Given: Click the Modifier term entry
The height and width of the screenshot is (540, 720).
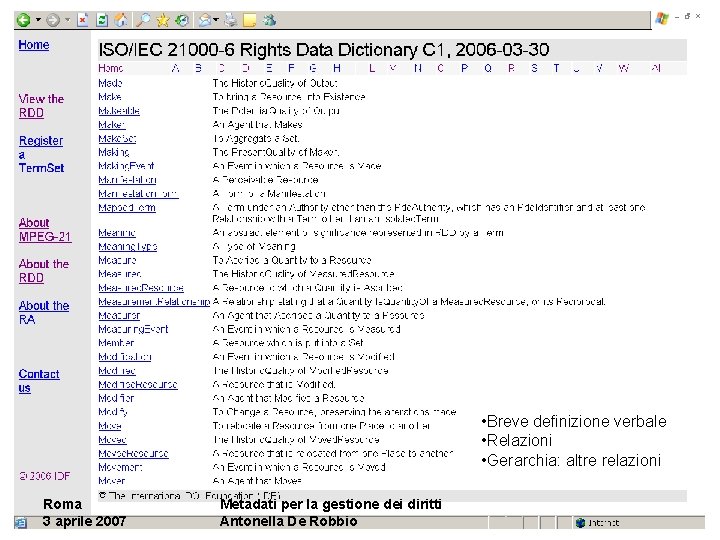Looking at the screenshot, I should tap(116, 398).
